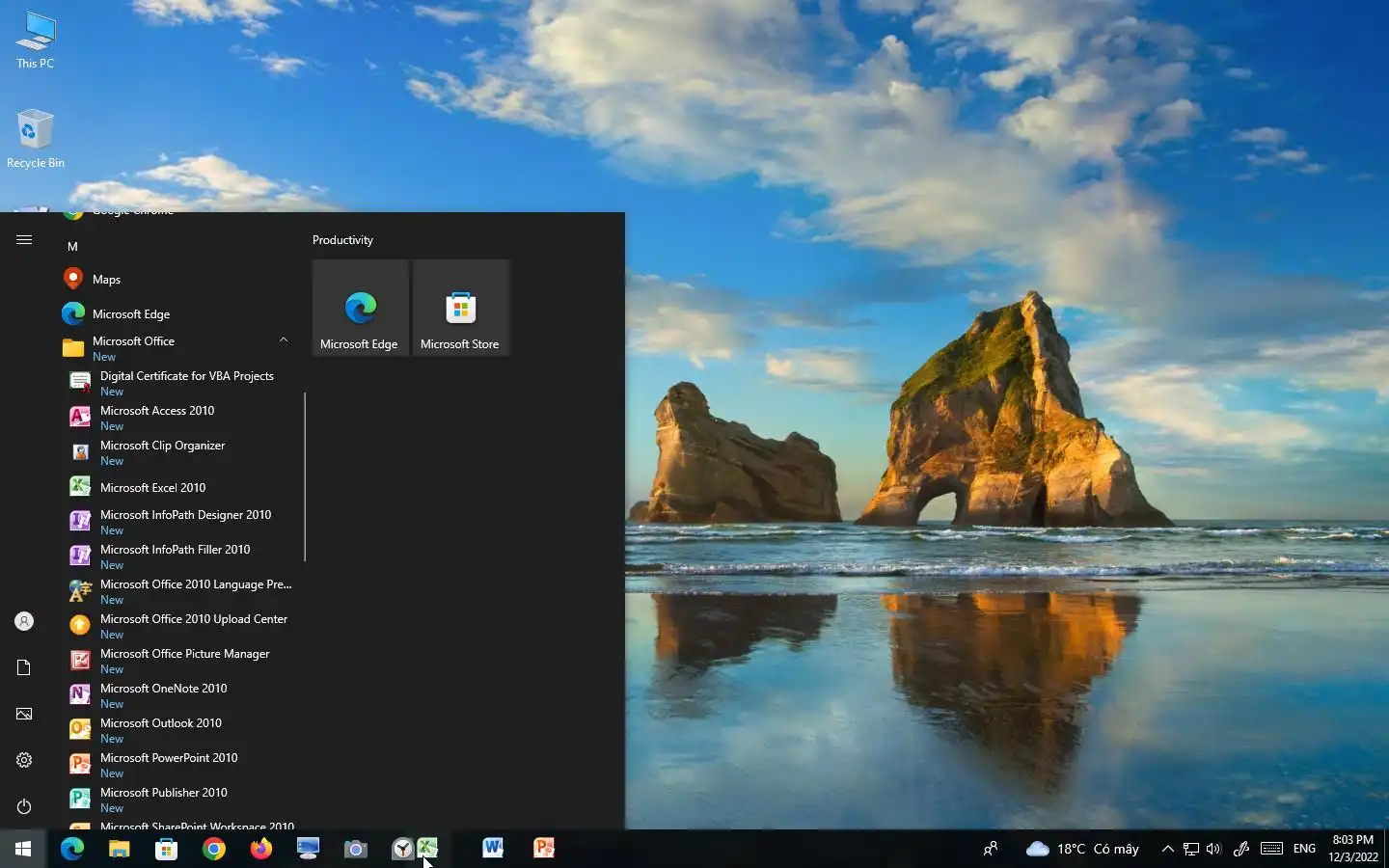The image size is (1389, 868).
Task: Open Digital Certificate for VBA Projects
Action: click(177, 384)
